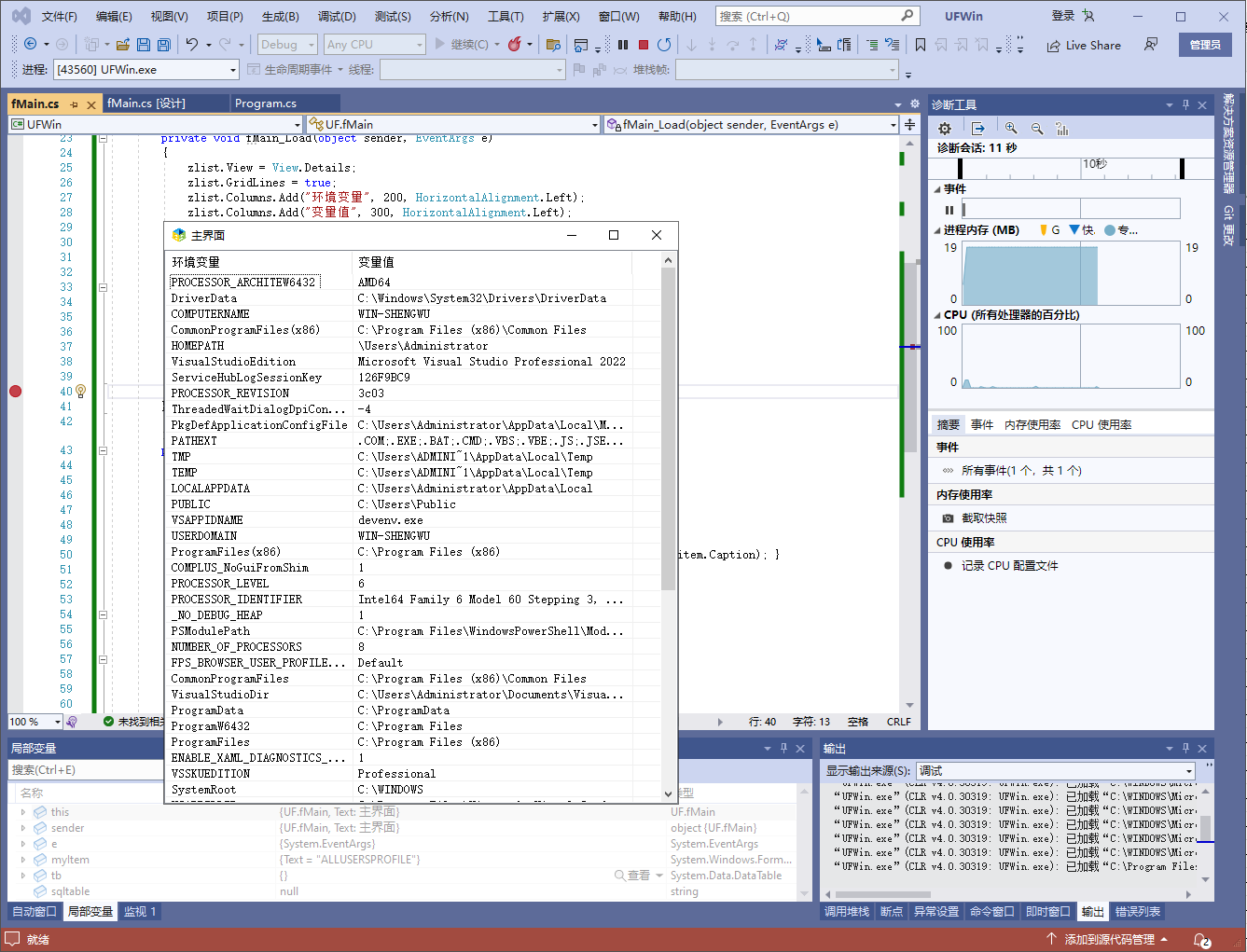Switch to Program.cs tab
Viewport: 1247px width, 952px height.
266,103
